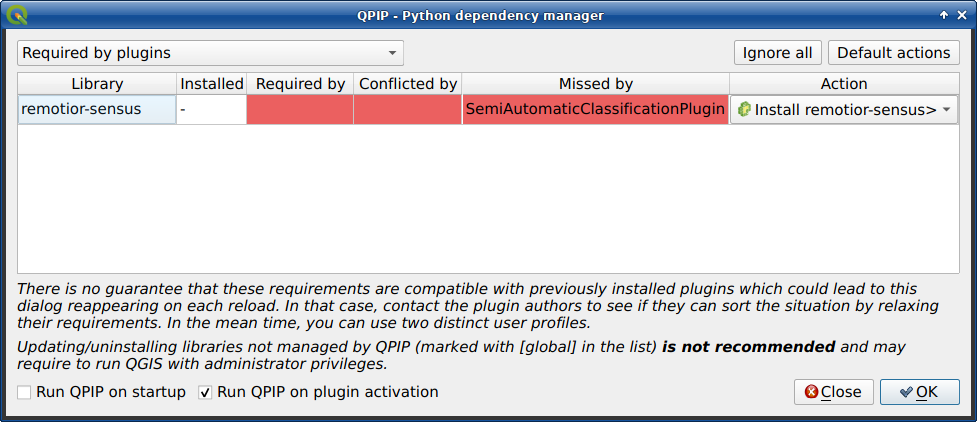Viewport: 977px width, 422px height.
Task: Click the Ignore all button
Action: pos(778,53)
